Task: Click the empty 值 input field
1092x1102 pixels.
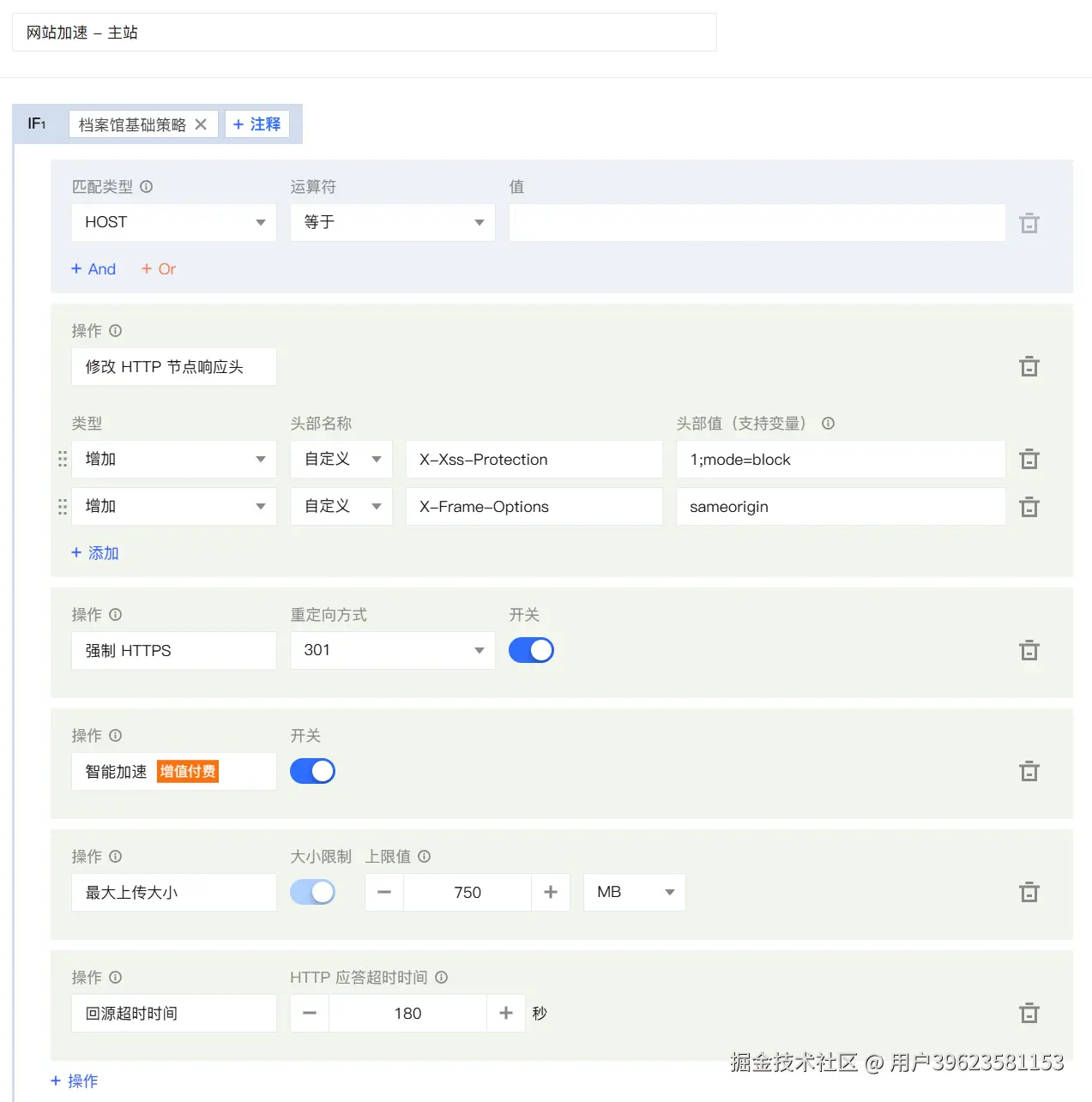Action: (x=757, y=222)
